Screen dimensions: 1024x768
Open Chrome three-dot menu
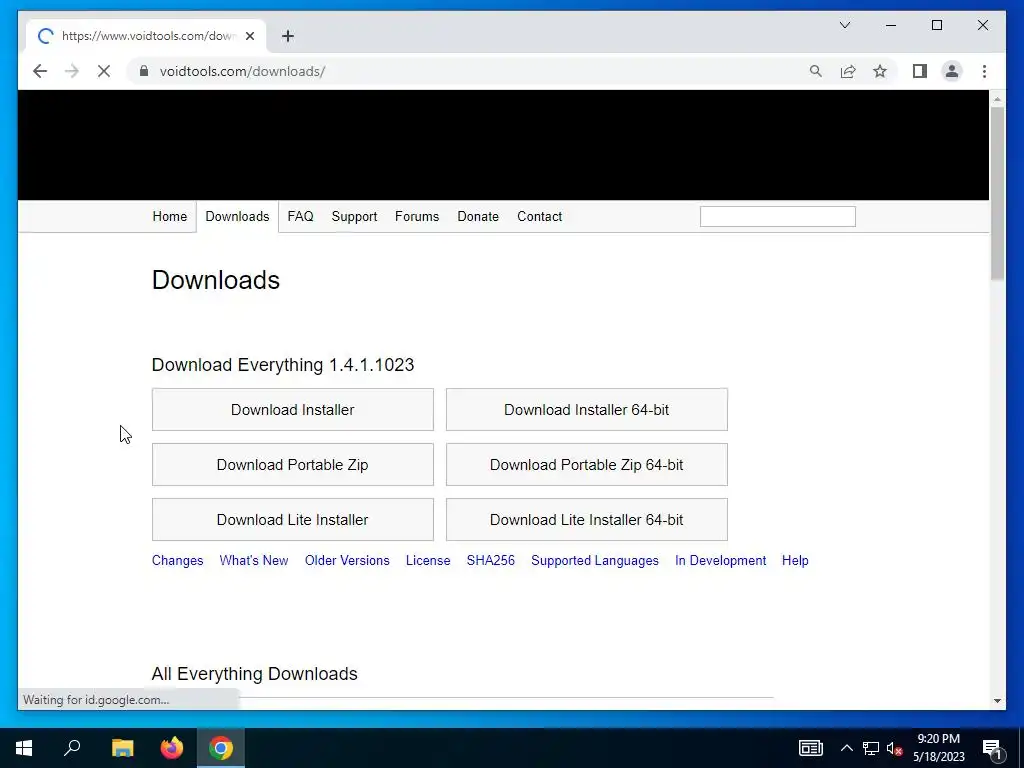point(984,71)
